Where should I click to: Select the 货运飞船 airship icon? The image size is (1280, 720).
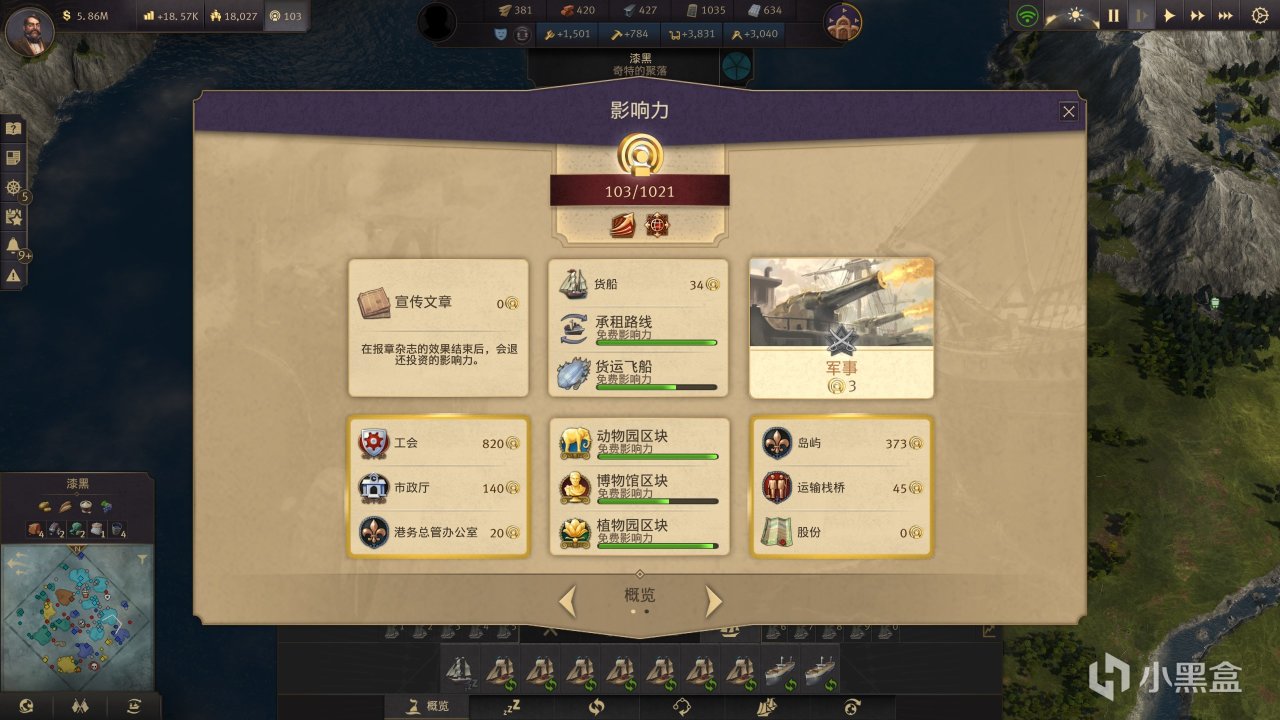point(573,373)
